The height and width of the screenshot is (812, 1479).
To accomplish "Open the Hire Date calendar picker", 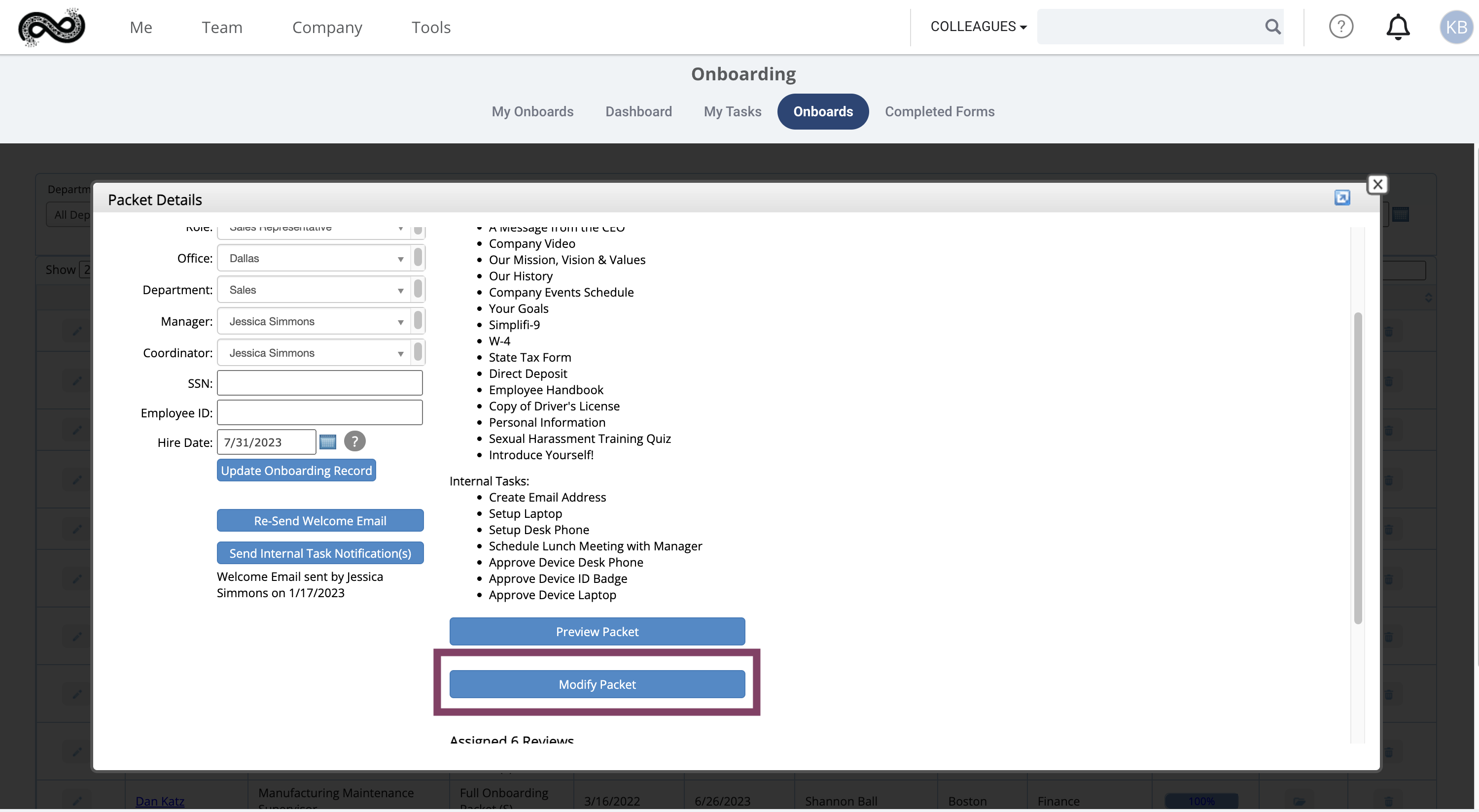I will pos(328,442).
